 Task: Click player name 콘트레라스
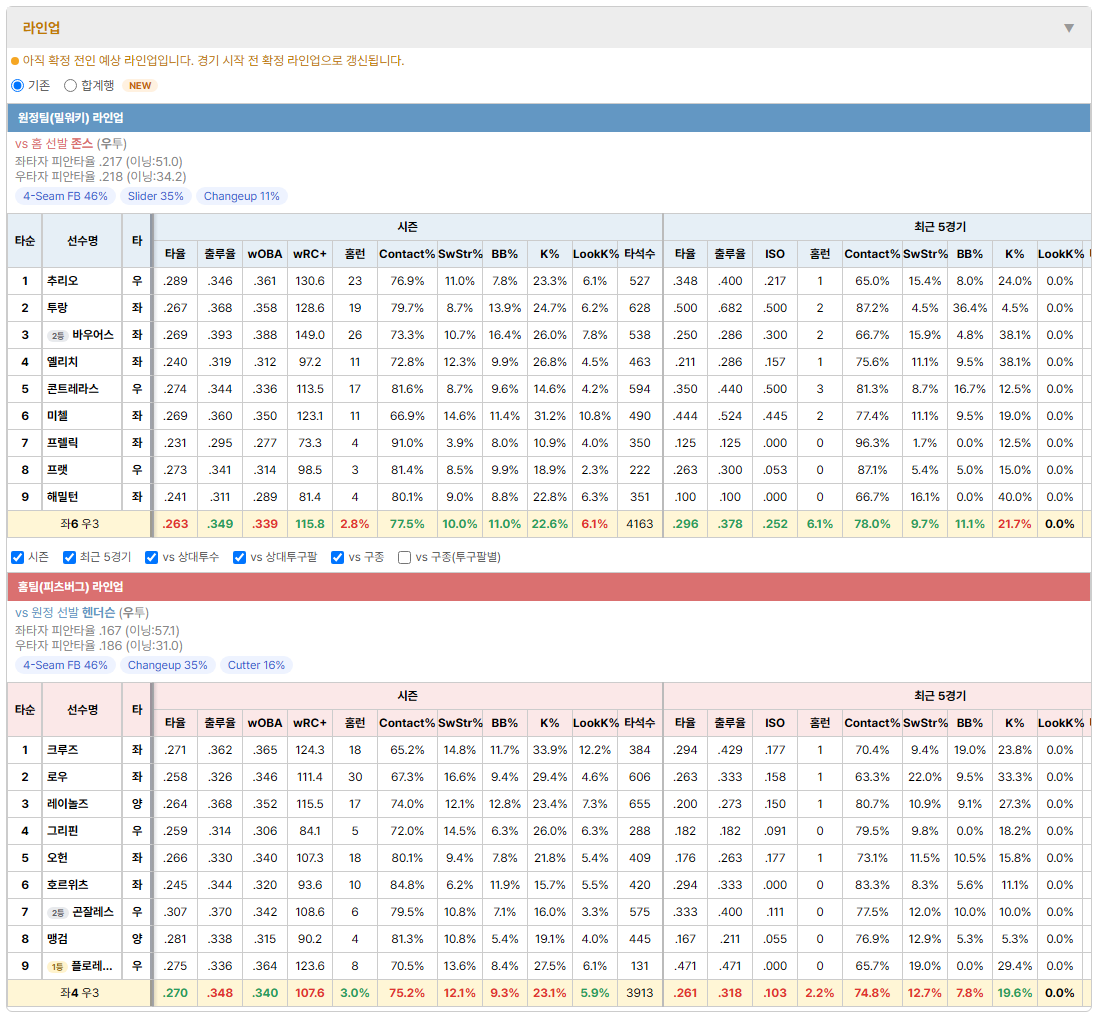(x=73, y=389)
